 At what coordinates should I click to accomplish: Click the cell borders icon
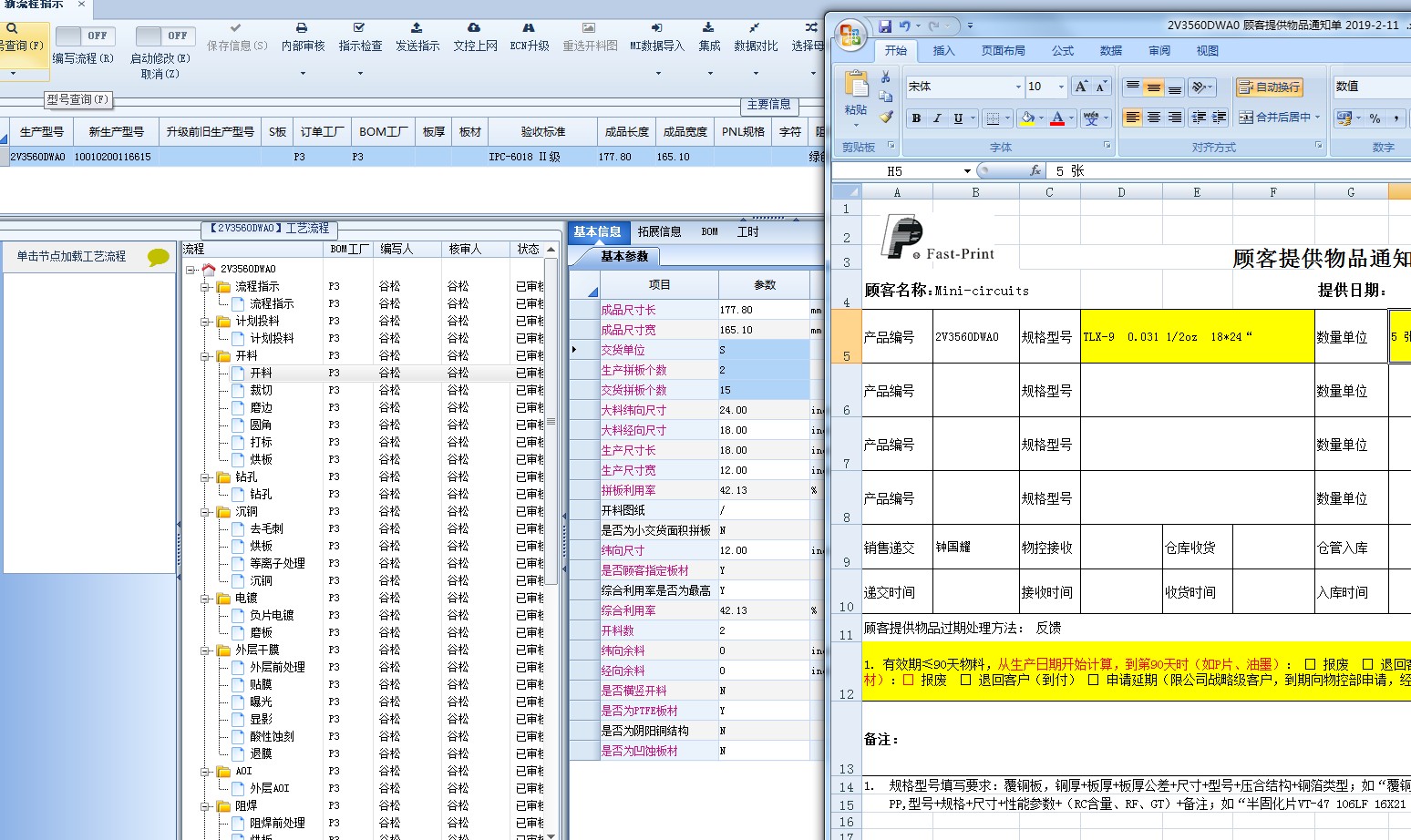(x=993, y=118)
